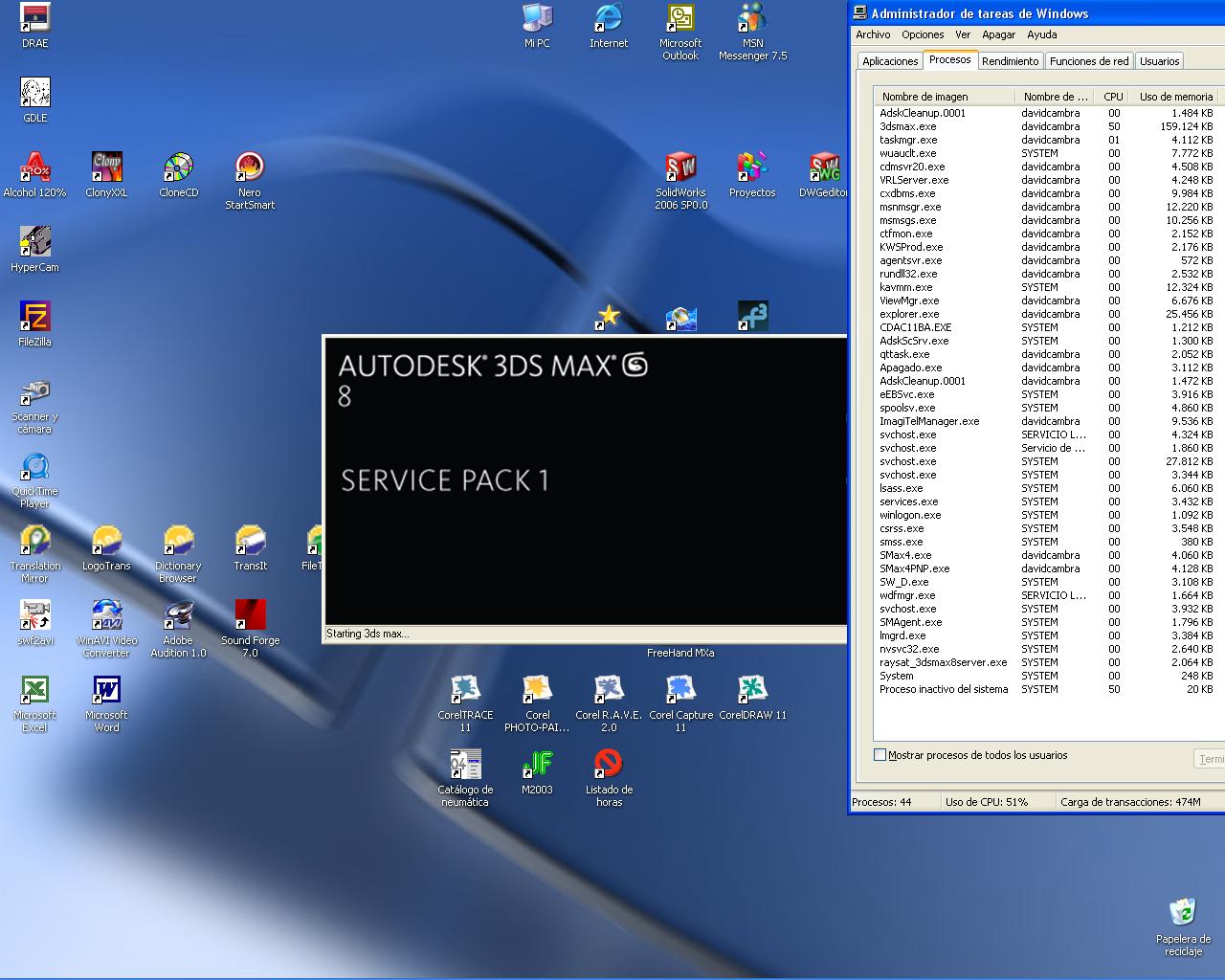Open the Ayuda menu in Task Manager
1225x980 pixels.
(1042, 34)
